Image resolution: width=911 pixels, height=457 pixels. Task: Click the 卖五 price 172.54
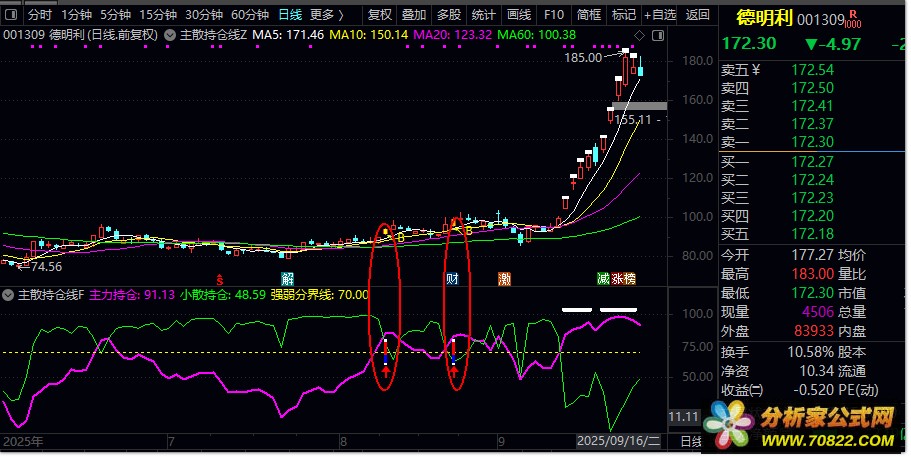point(812,70)
